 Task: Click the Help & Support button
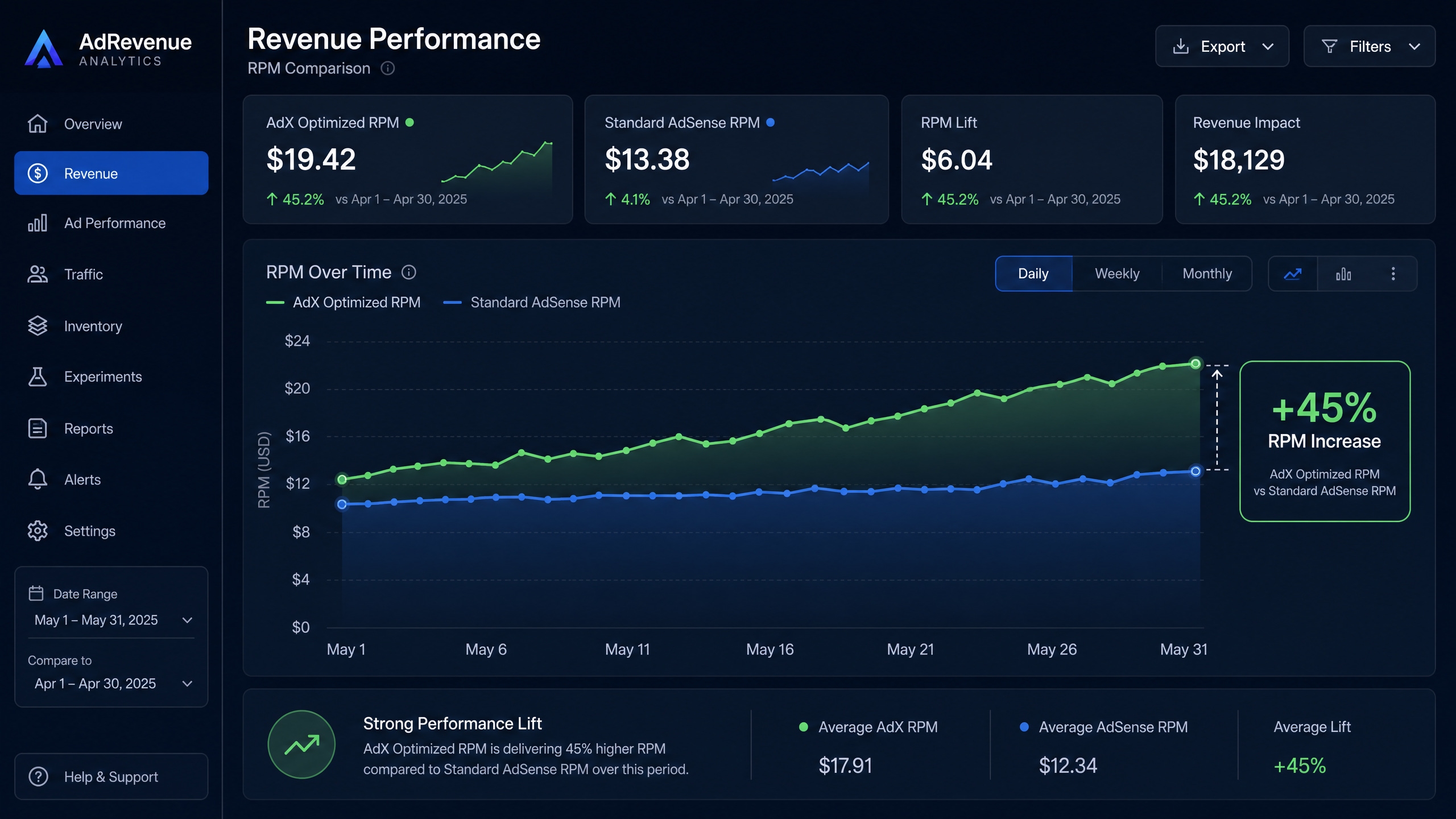(111, 776)
